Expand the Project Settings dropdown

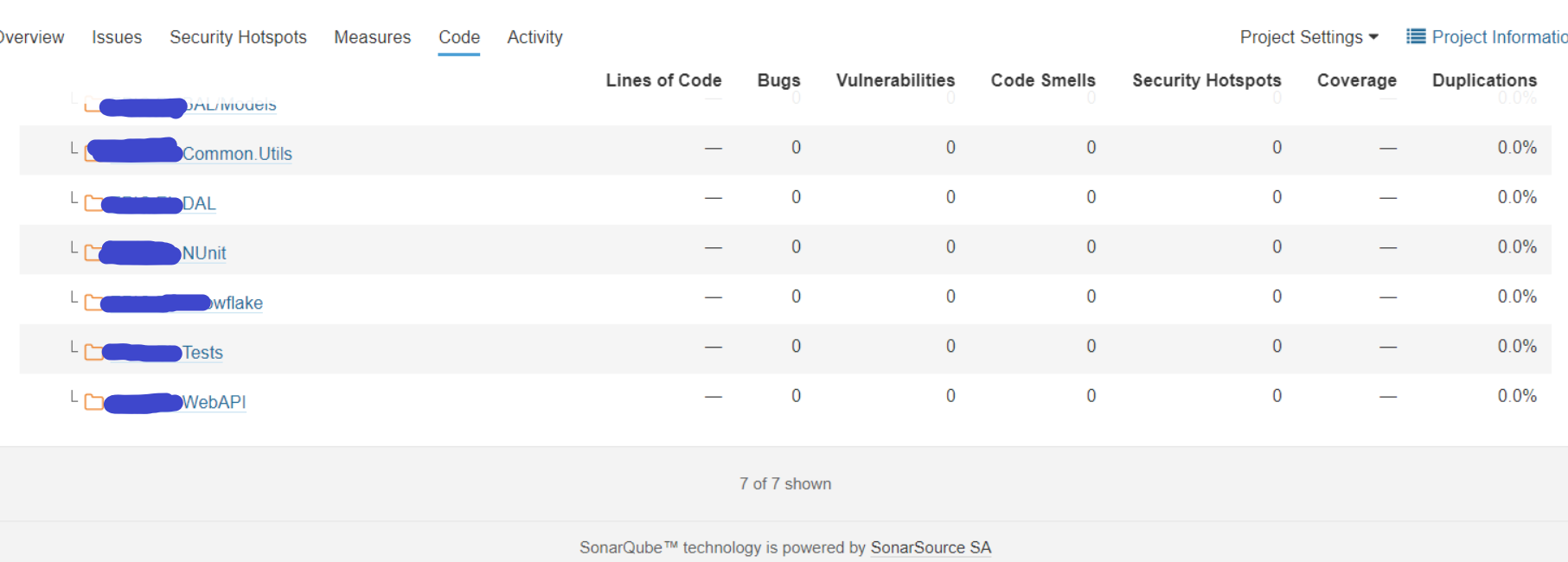pos(1309,37)
